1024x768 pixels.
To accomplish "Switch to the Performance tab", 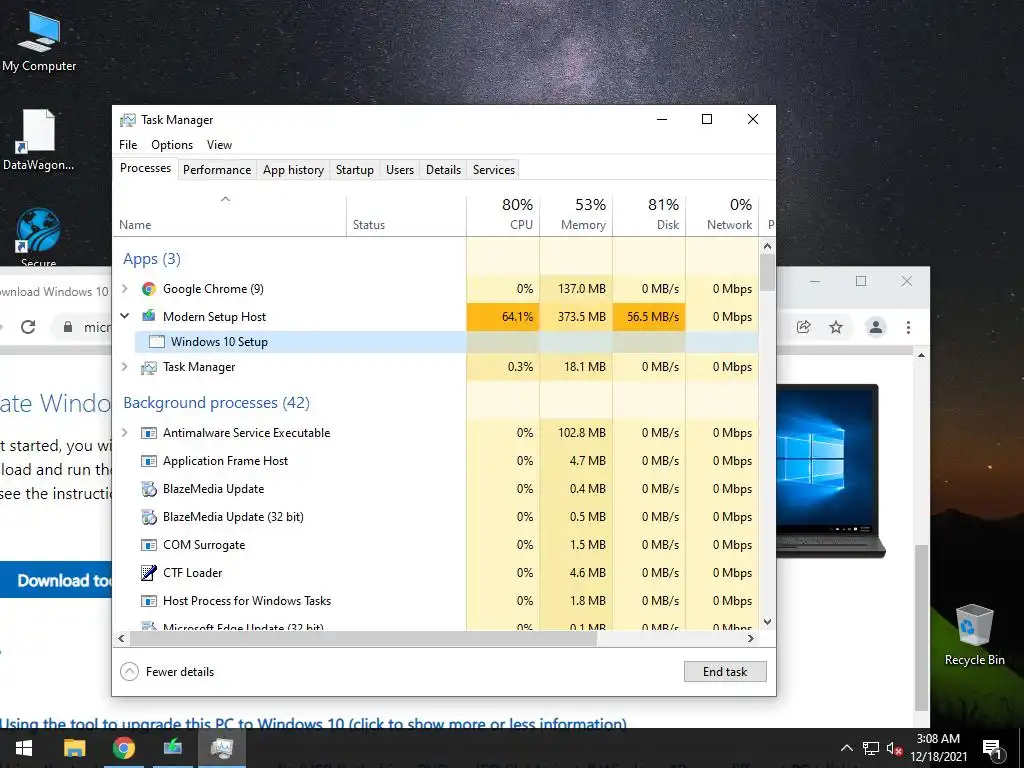I will (217, 170).
